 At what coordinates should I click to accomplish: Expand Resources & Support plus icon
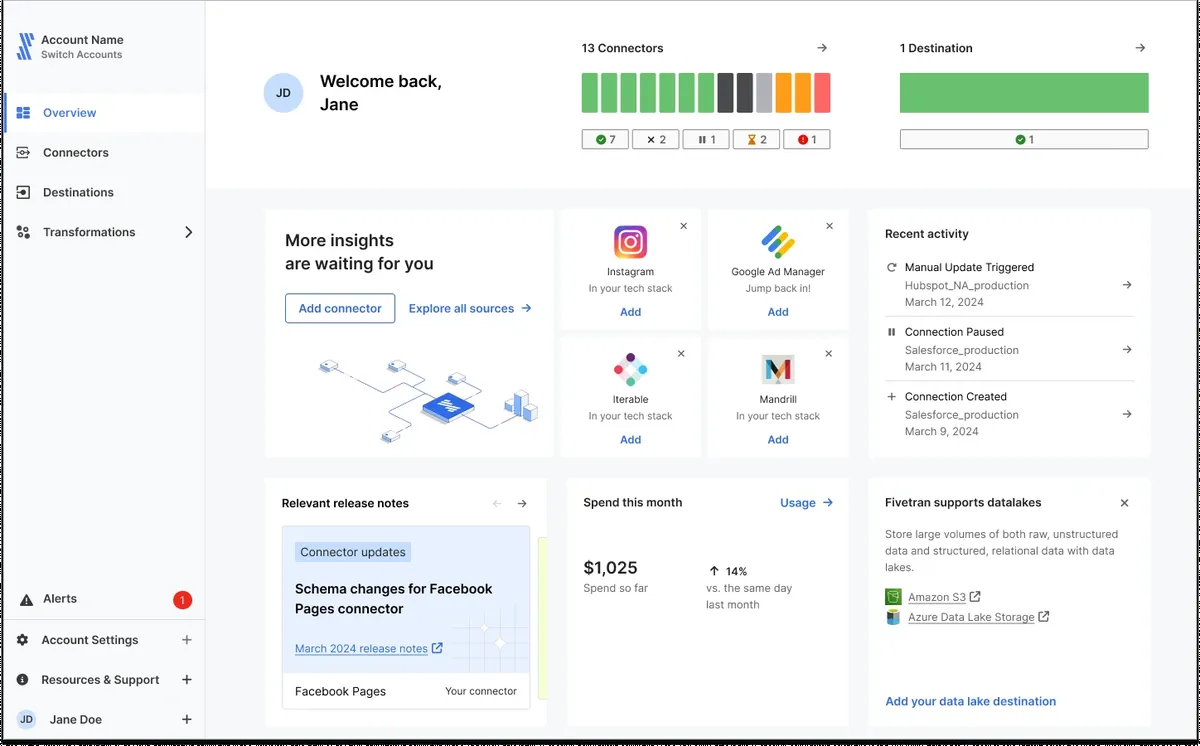click(x=187, y=680)
